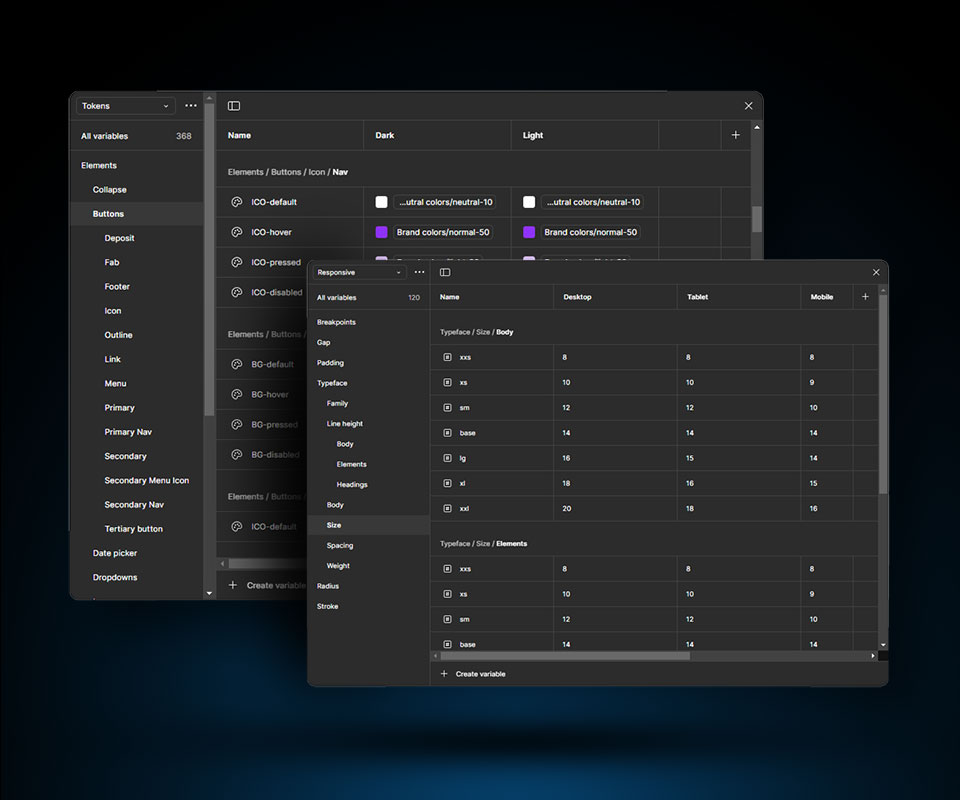Image resolution: width=960 pixels, height=800 pixels.
Task: Open the Date picker group
Action: coord(115,553)
